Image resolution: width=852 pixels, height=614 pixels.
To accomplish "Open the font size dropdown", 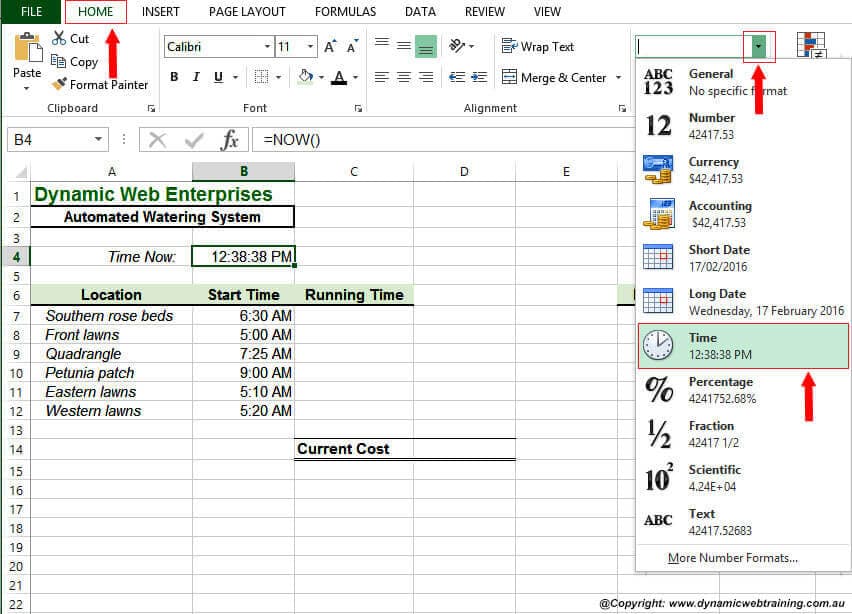I will [310, 46].
